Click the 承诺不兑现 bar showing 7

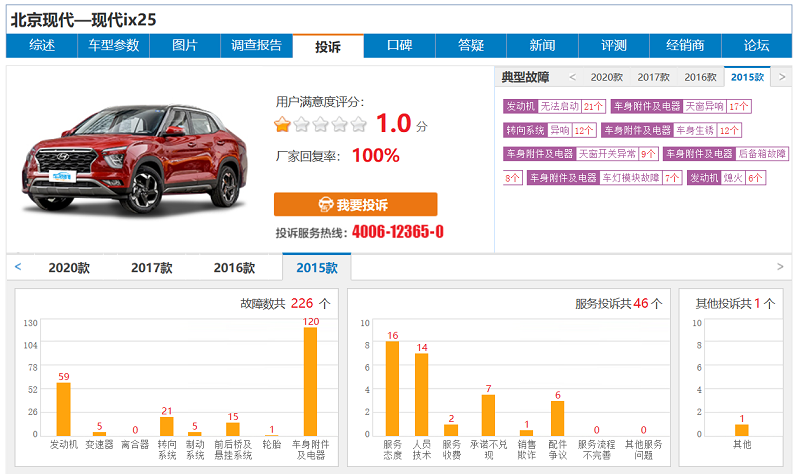[488, 415]
